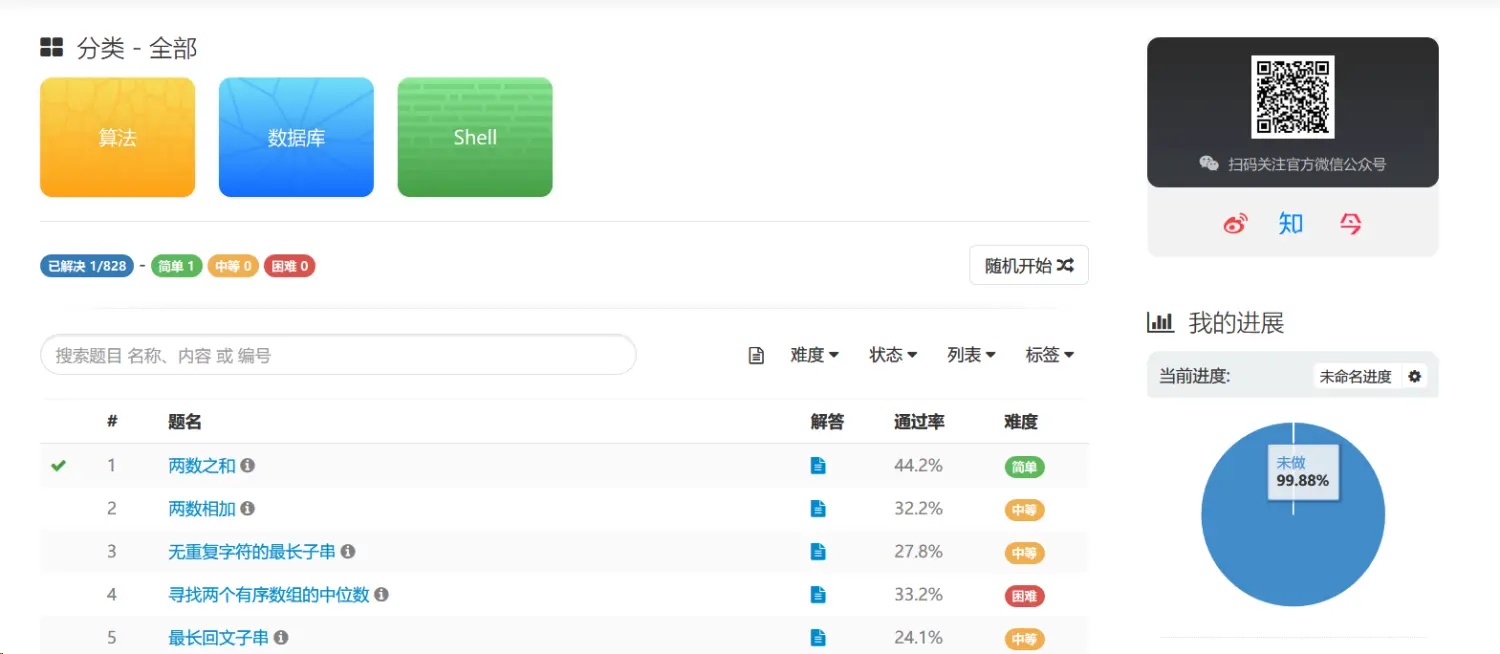Click the 未做 99.88% chart tooltip
1500x654 pixels.
(1302, 472)
